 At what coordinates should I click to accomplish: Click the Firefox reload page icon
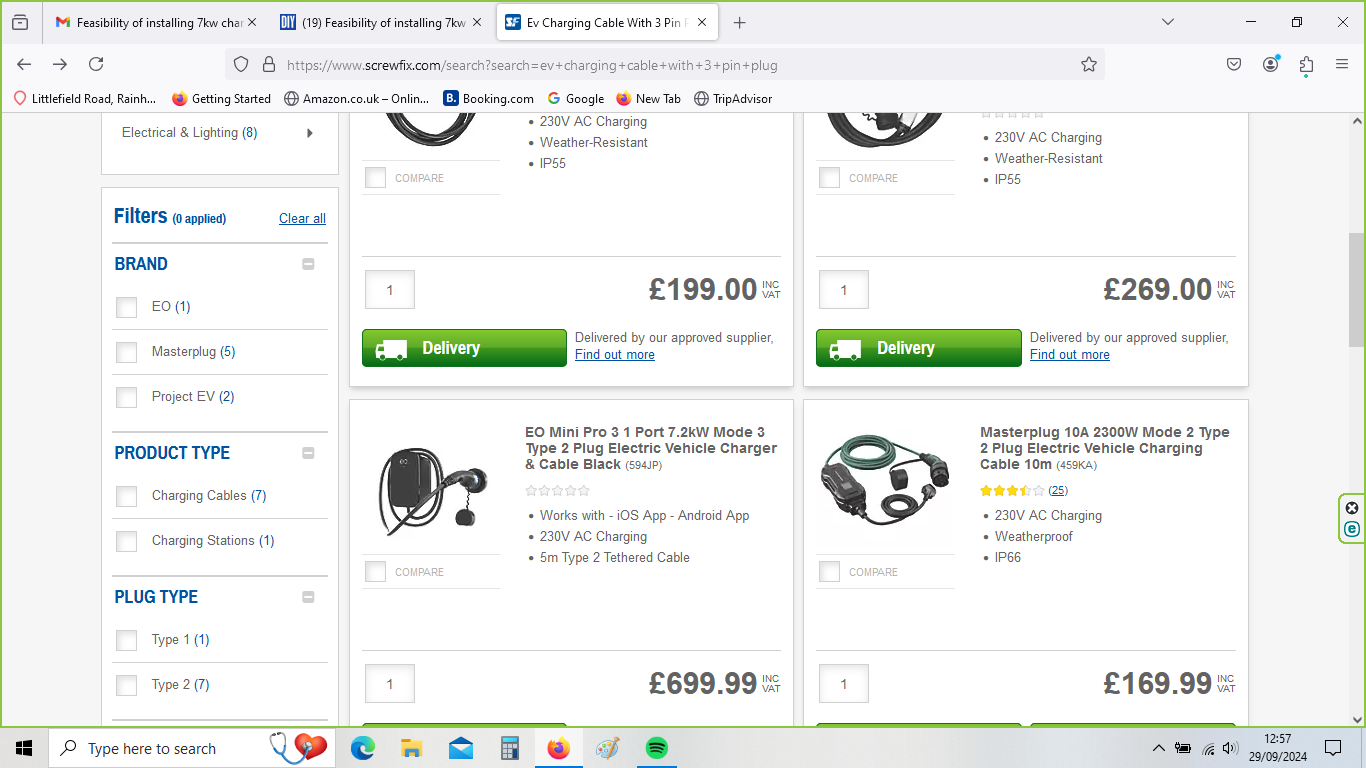(x=96, y=64)
